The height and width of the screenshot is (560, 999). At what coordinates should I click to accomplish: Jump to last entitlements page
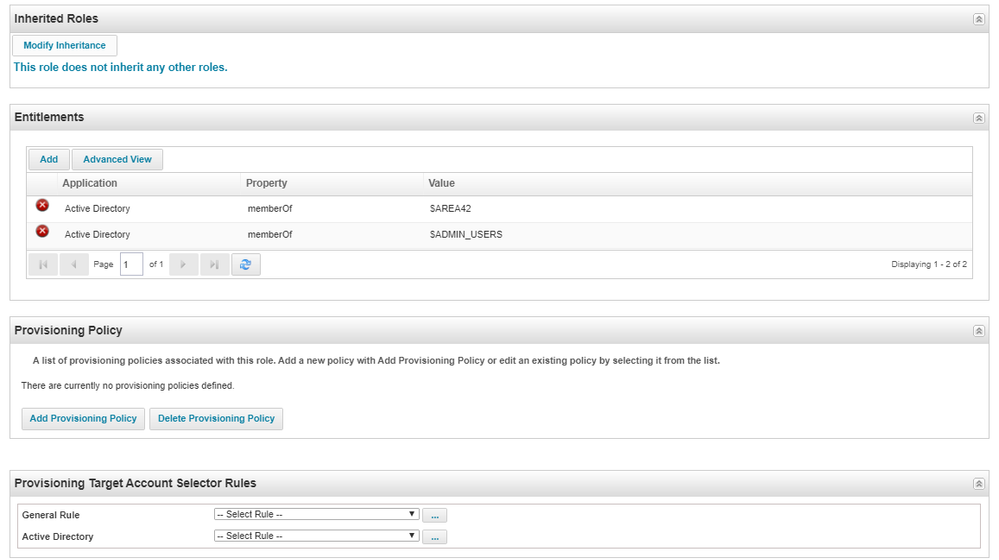(214, 265)
